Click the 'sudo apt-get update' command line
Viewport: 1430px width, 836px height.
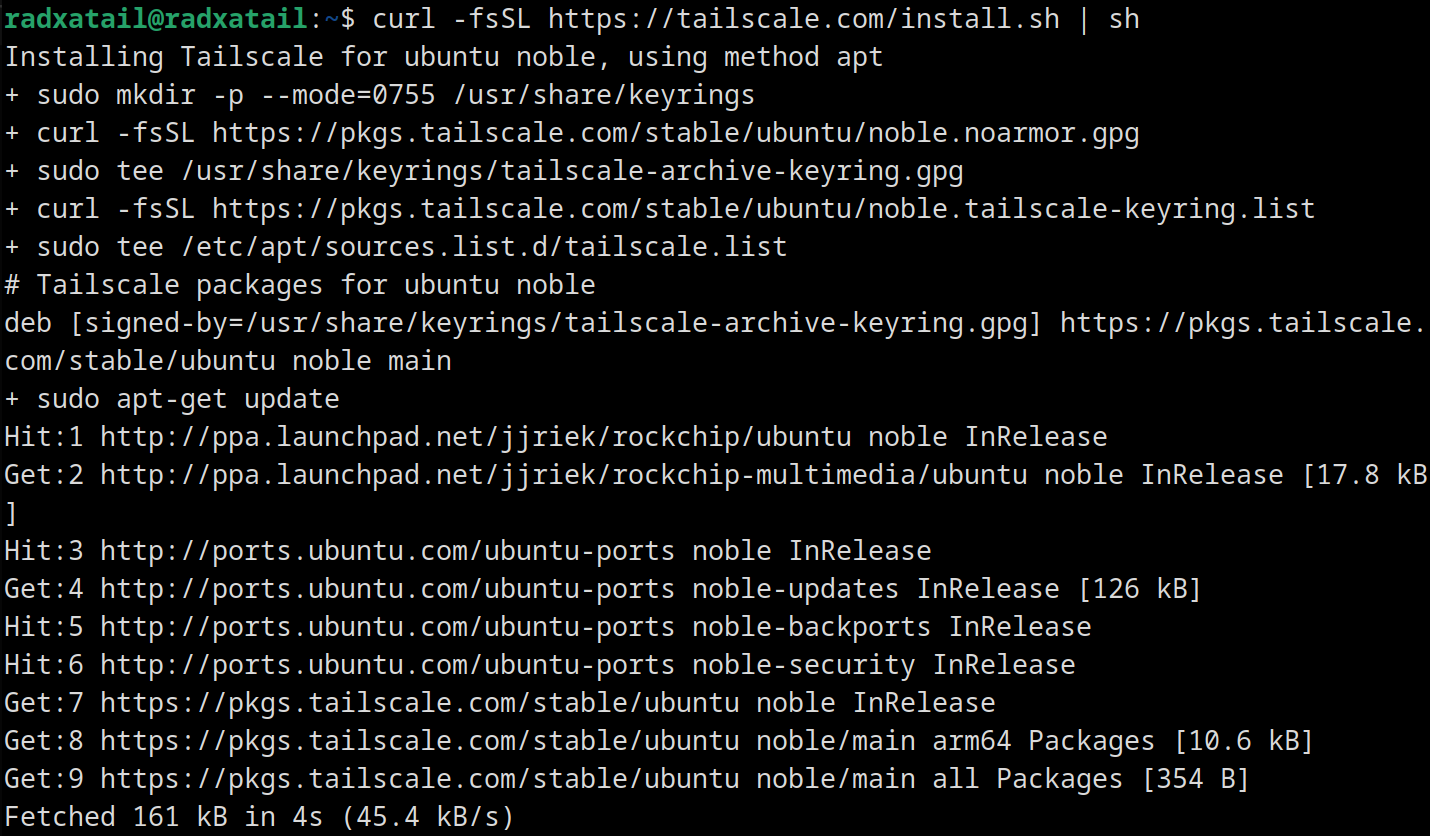tap(172, 399)
